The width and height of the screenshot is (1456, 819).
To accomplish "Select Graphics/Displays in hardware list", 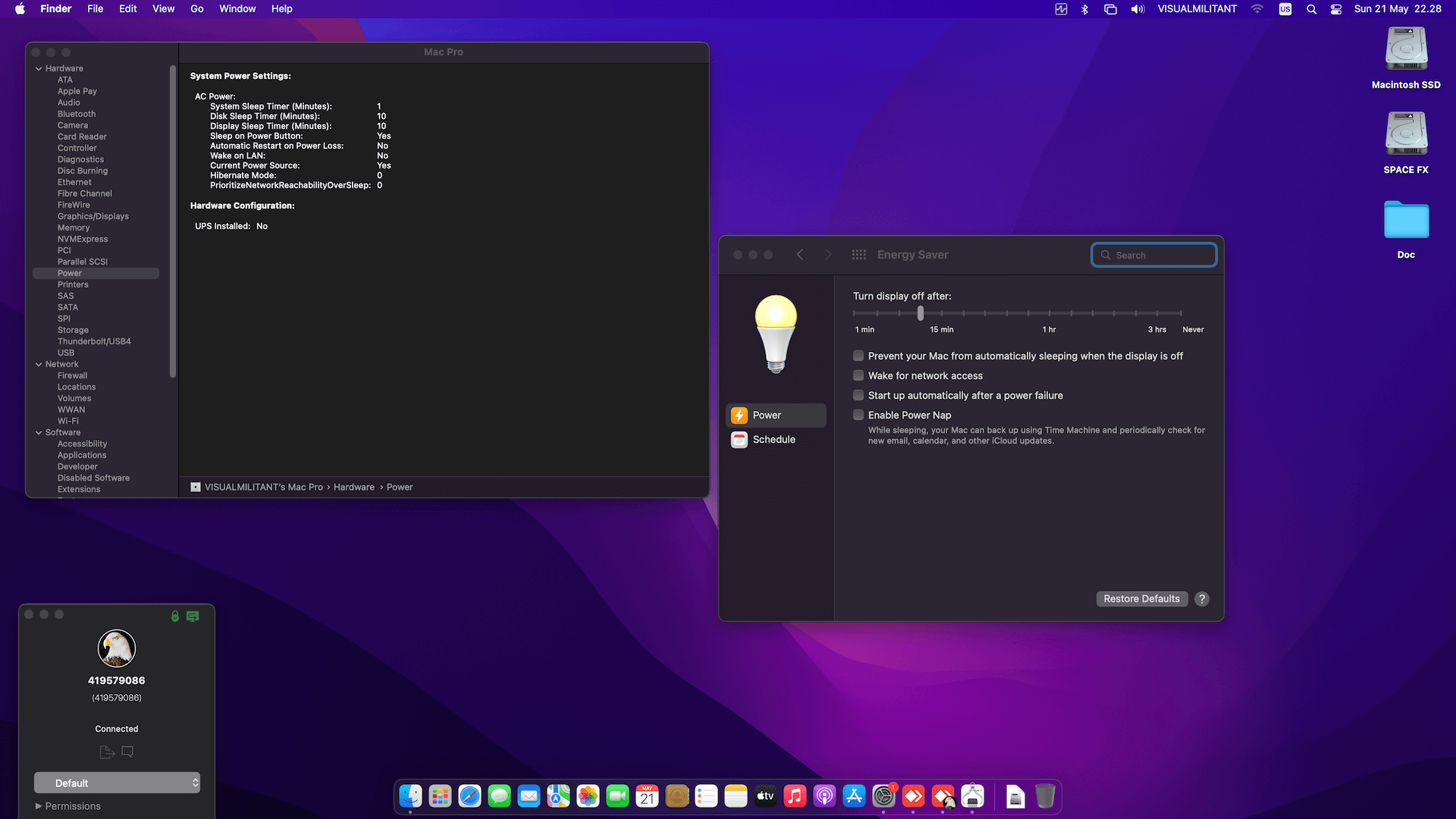I will [93, 216].
